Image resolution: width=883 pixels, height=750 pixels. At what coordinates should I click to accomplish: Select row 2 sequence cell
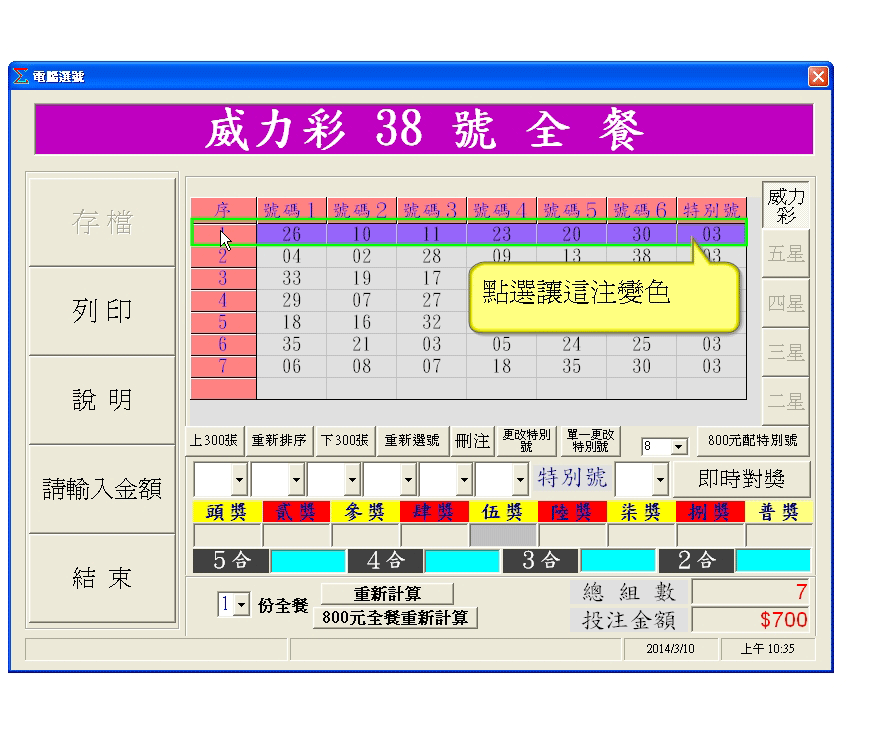coord(223,256)
